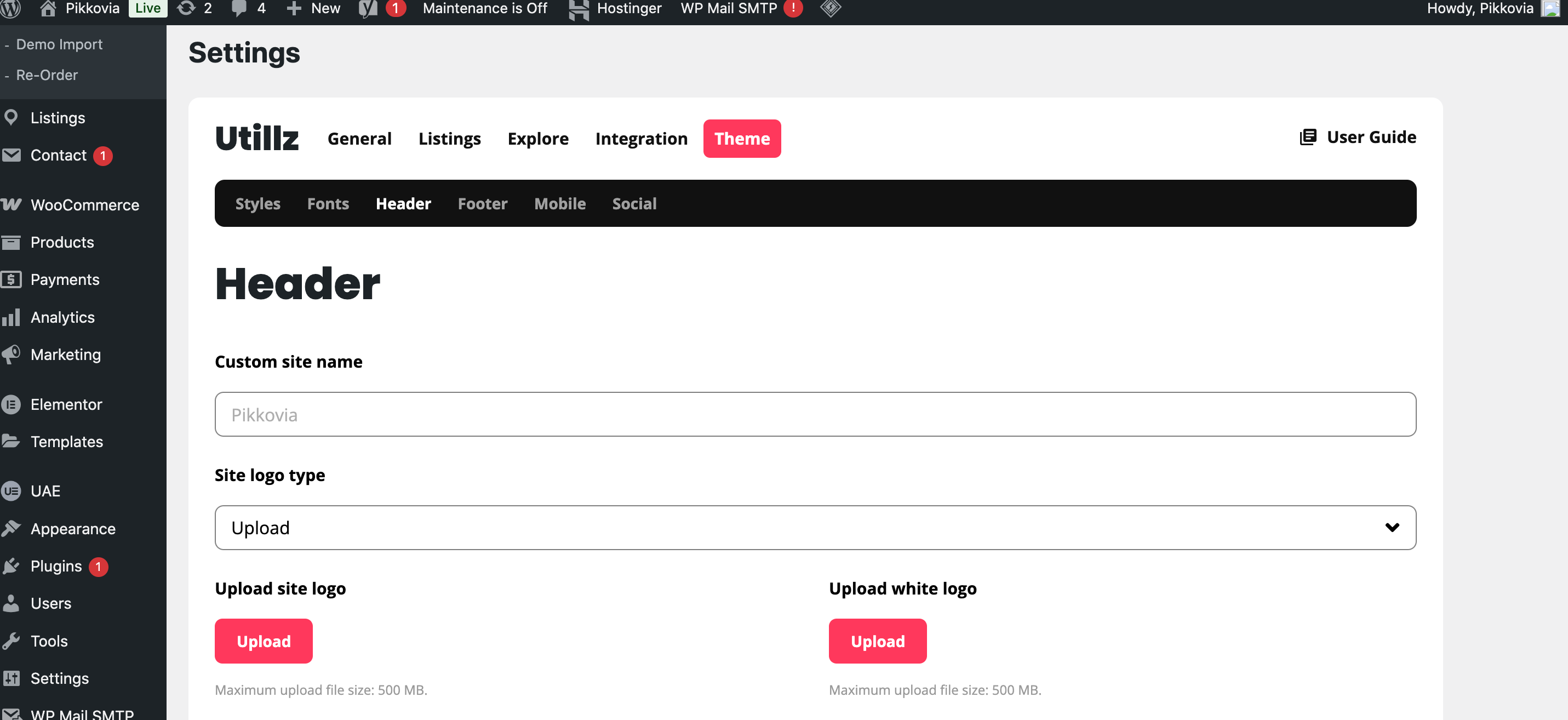Click the User Guide book icon

point(1308,137)
